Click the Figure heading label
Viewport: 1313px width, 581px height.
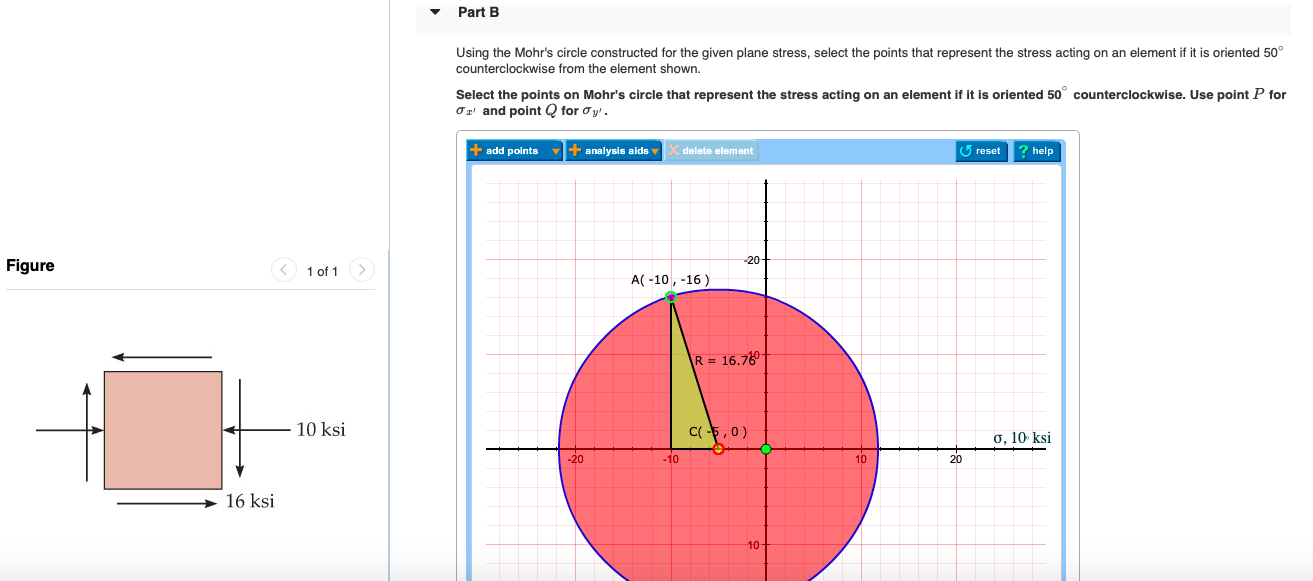coord(30,265)
